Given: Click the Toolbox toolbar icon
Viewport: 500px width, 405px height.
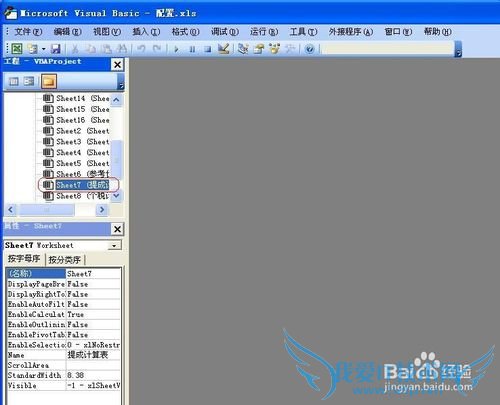Looking at the screenshot, I should coord(290,49).
